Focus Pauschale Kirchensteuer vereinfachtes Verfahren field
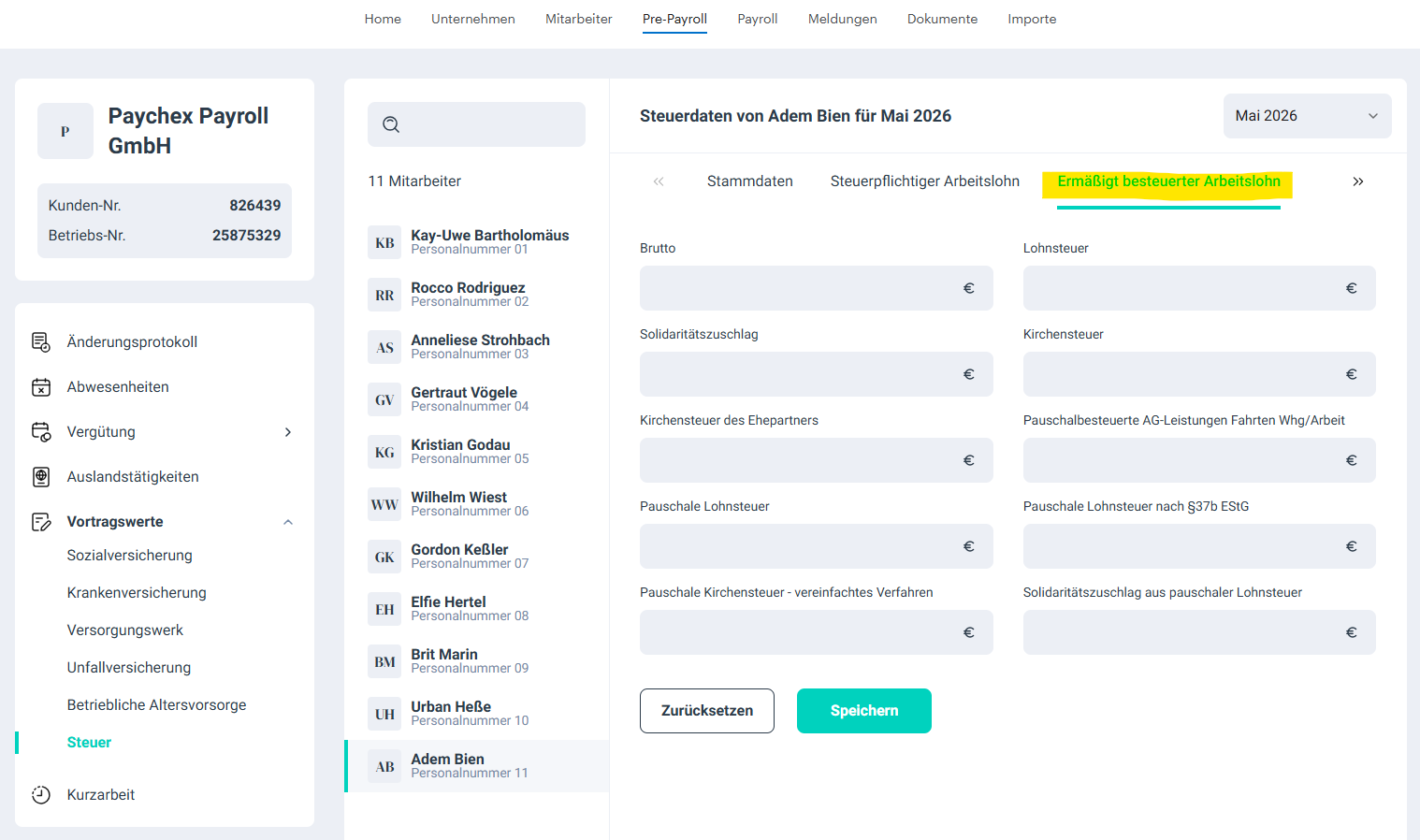Viewport: 1420px width, 840px height. (x=816, y=632)
